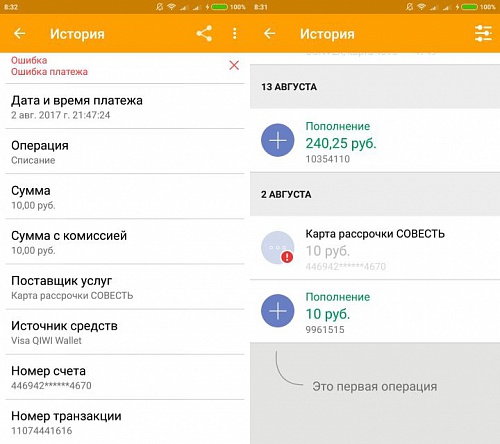This screenshot has height=444, width=500.
Task: Select the Поставщик услуг row
Action: coord(125,287)
